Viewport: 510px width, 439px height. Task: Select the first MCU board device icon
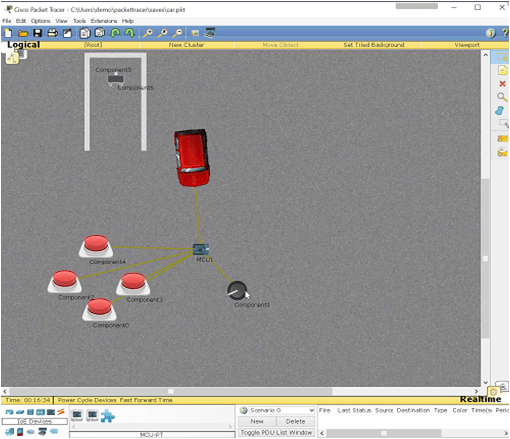click(77, 415)
